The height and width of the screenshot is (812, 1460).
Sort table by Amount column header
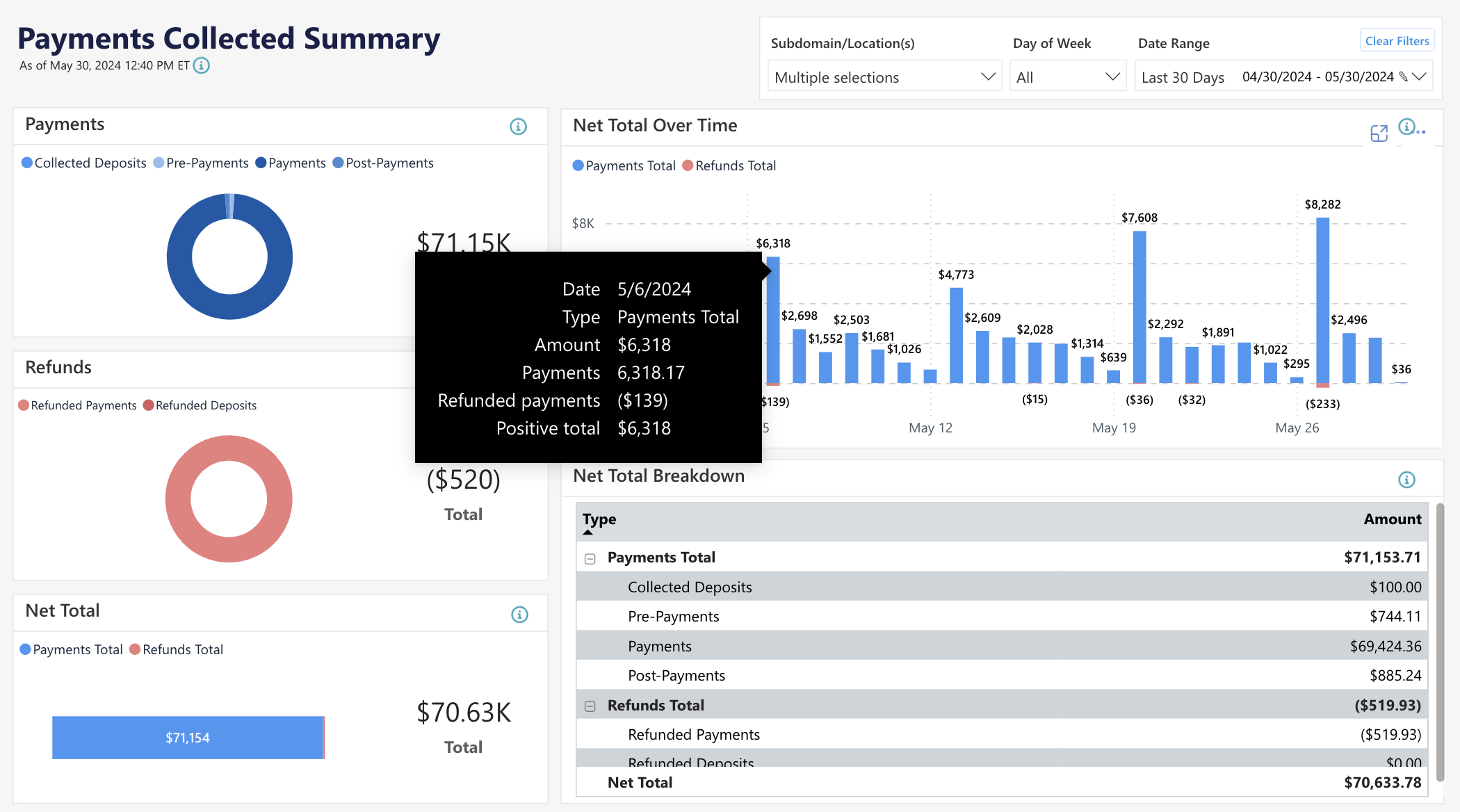click(1392, 519)
